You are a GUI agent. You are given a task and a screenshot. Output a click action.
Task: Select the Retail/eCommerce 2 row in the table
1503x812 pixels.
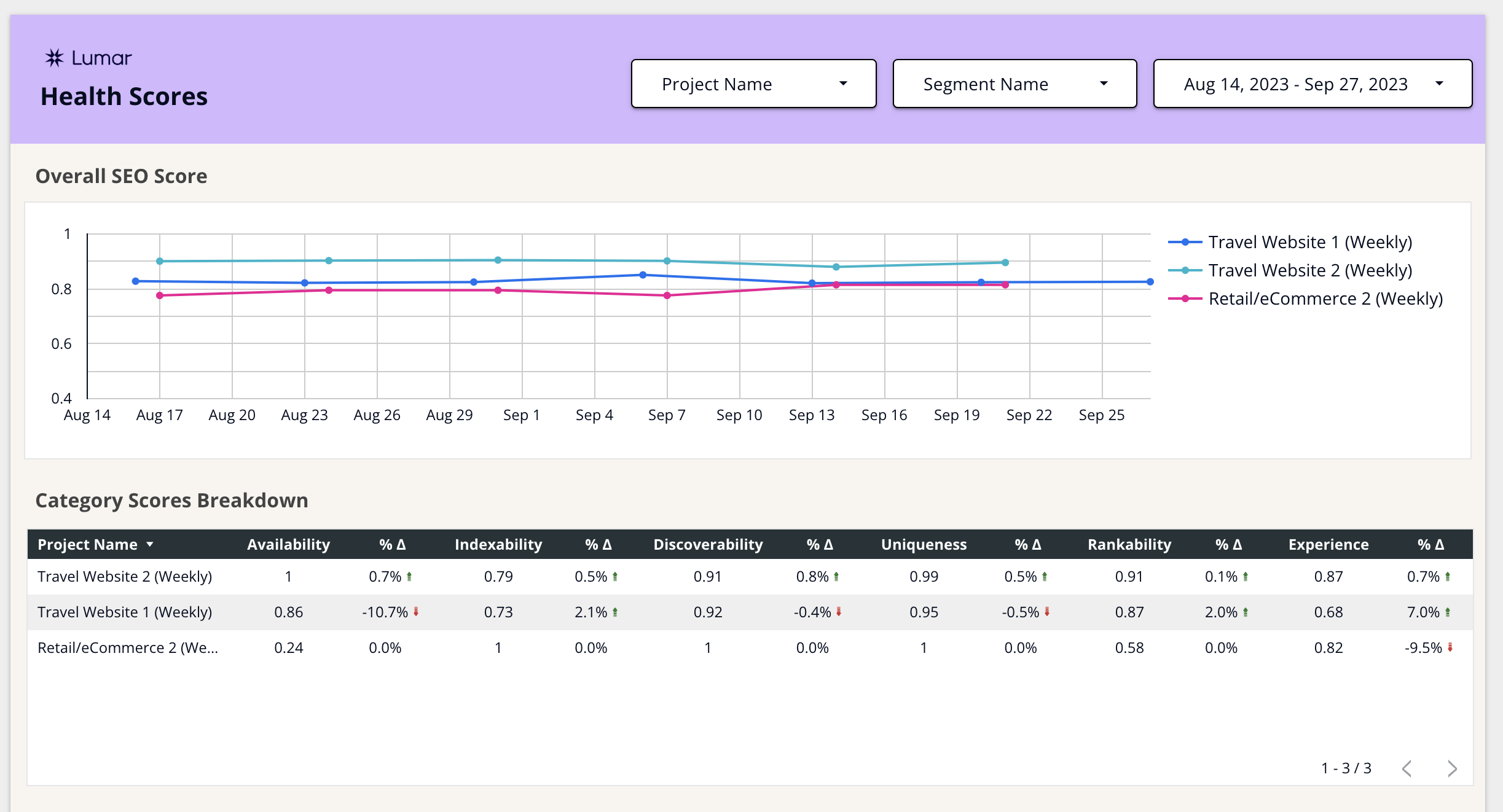click(x=127, y=647)
